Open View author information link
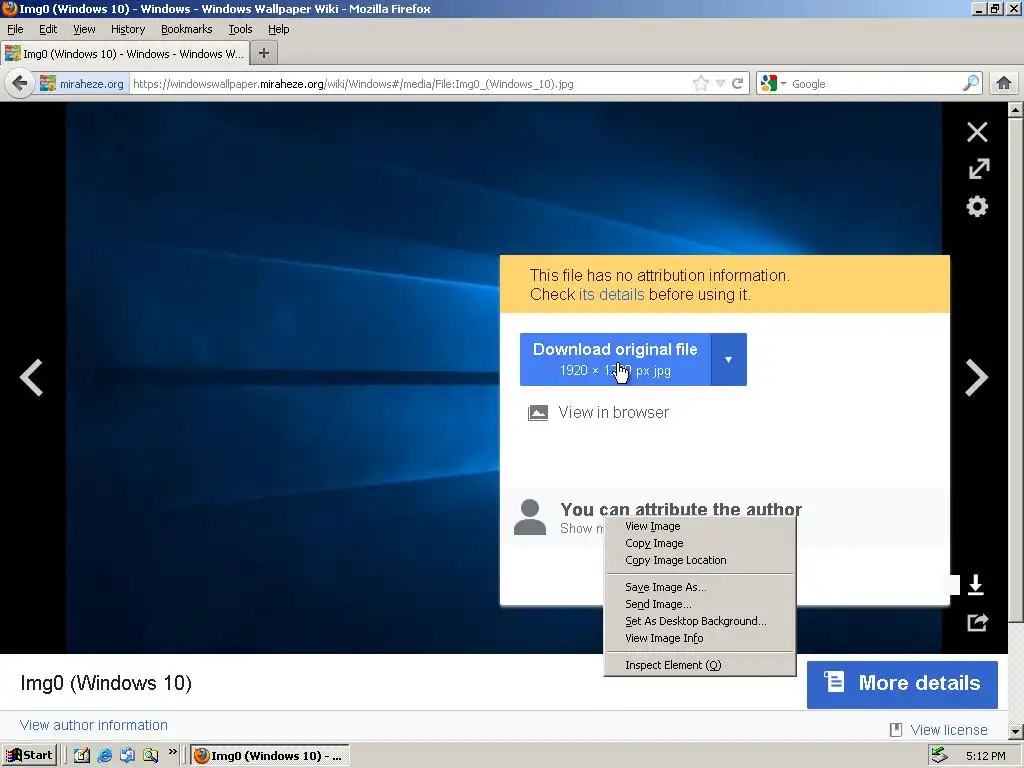 [x=93, y=725]
